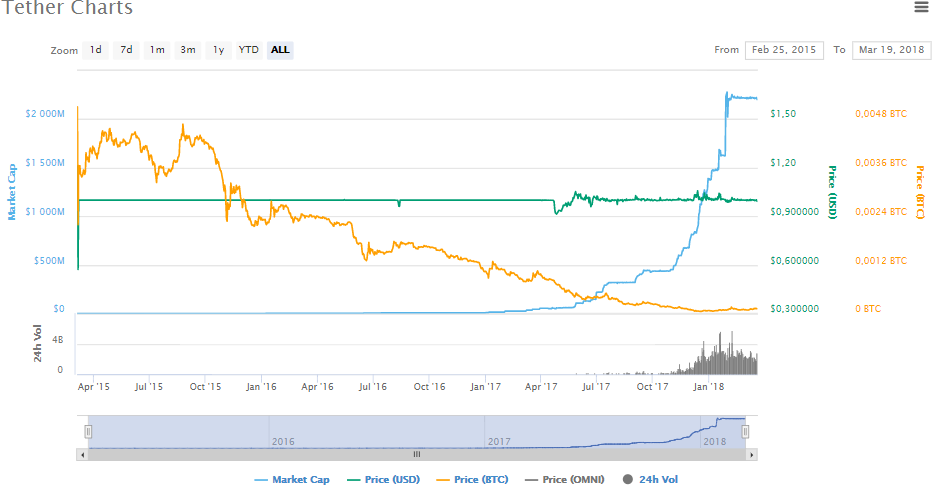The image size is (937, 491).
Task: Click the 0,0036 BTC axis label
Action: 881,162
